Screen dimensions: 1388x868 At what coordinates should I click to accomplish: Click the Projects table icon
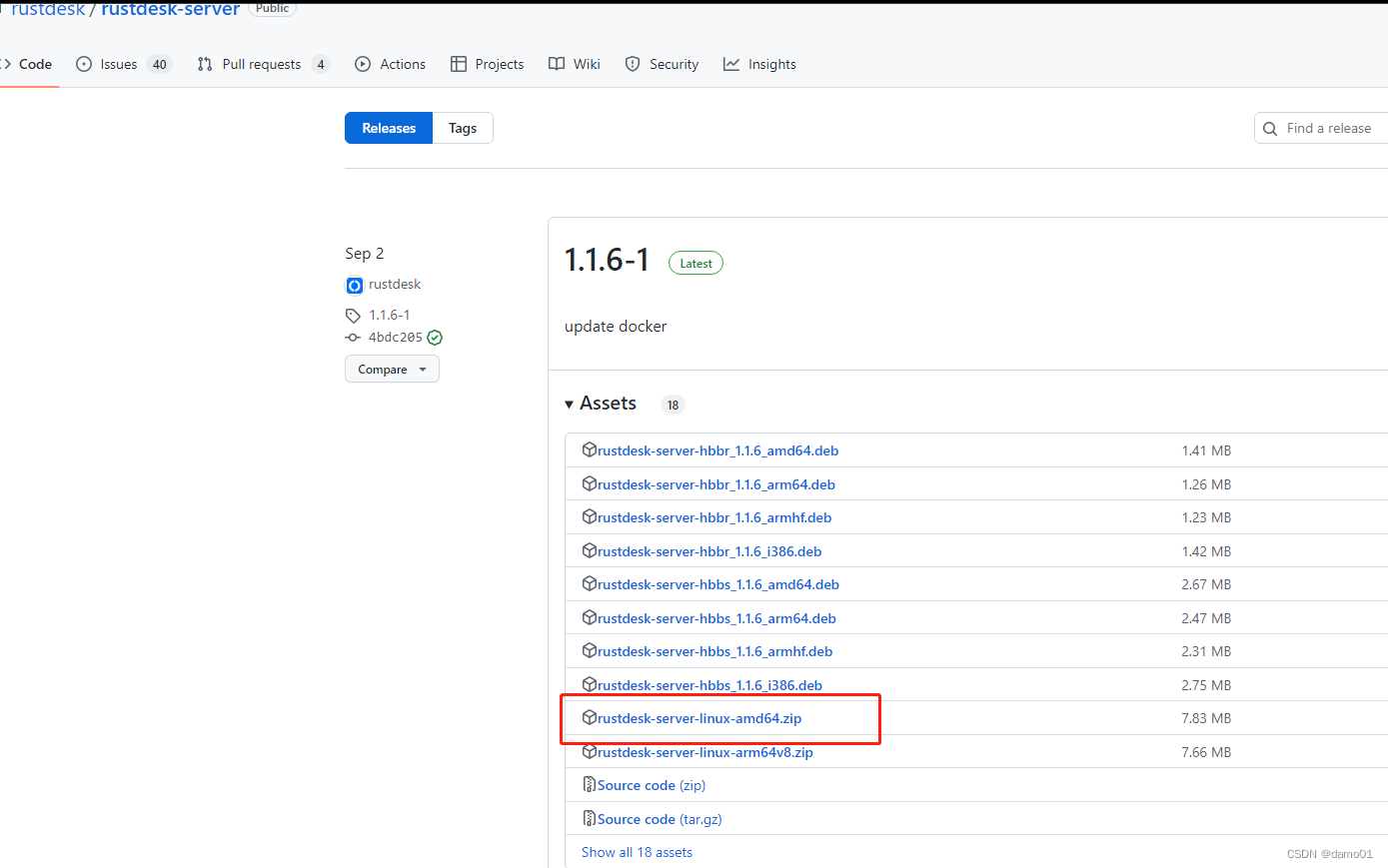(x=459, y=64)
